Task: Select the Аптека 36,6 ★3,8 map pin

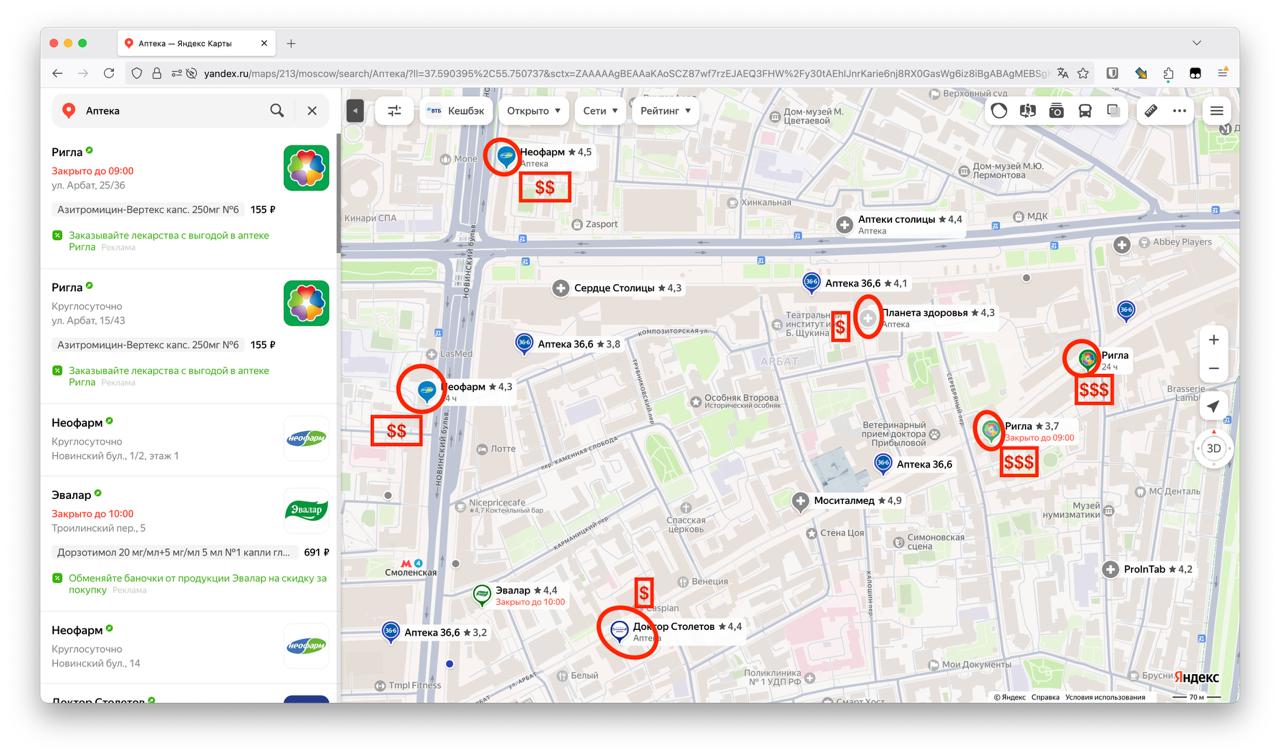Action: coord(524,344)
